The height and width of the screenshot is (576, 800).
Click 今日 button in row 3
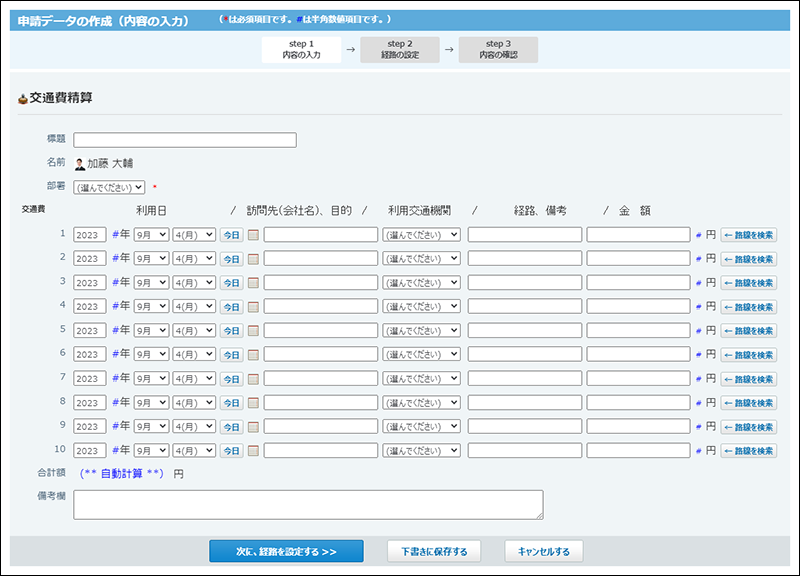click(x=232, y=283)
